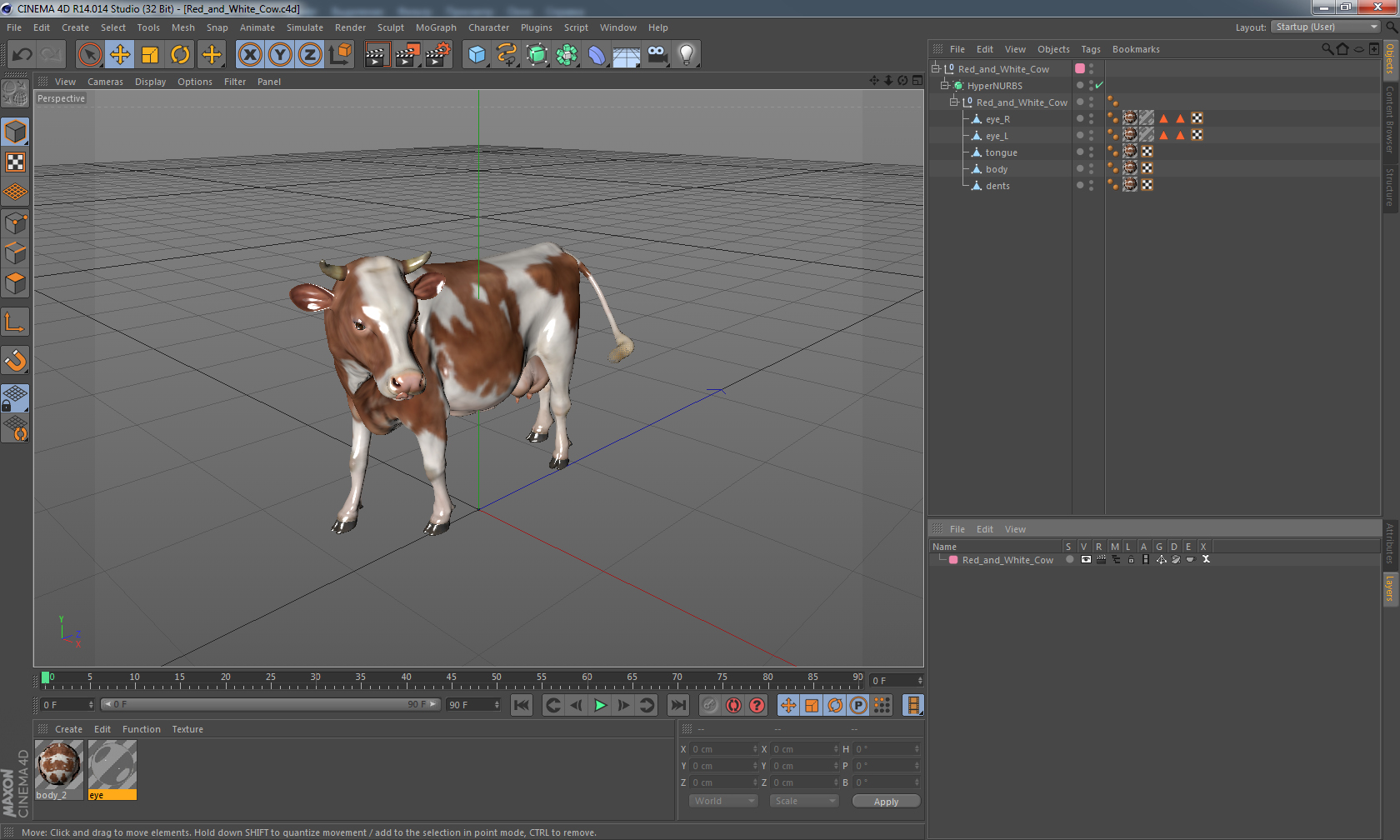The height and width of the screenshot is (840, 1400).
Task: Collapse the nested Red_and_White_Cow group
Action: tap(954, 102)
